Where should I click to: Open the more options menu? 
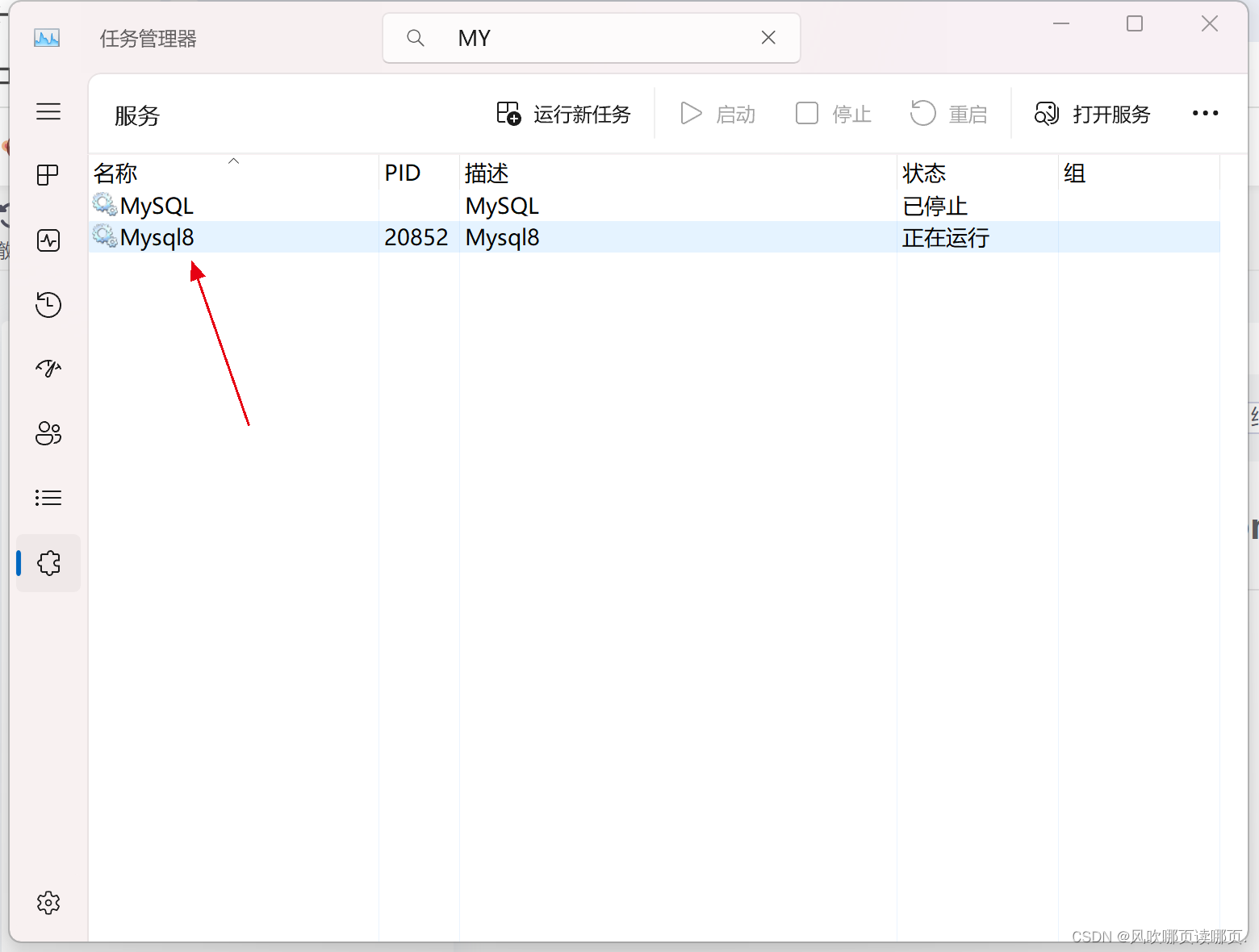1204,113
